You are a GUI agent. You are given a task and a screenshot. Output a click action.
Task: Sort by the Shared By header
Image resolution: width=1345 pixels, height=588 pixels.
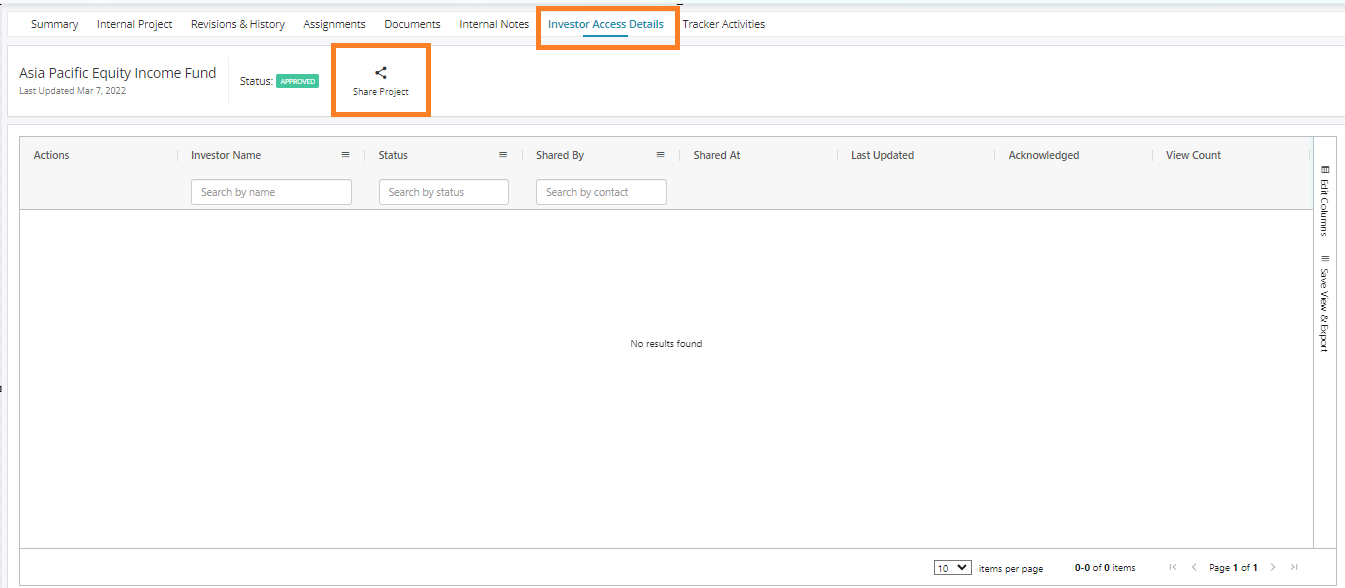[560, 155]
